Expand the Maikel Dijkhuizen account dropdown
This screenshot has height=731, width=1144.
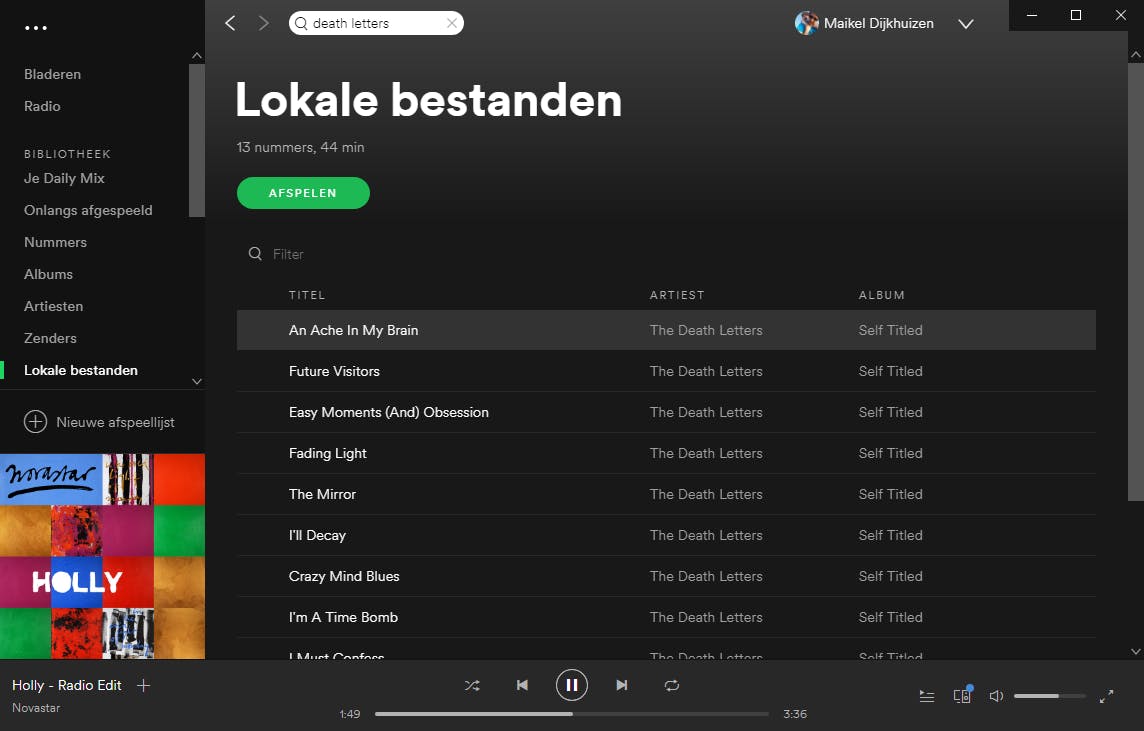tap(966, 24)
